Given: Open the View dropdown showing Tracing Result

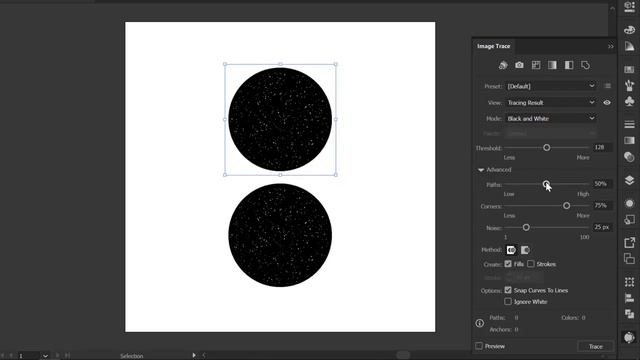Looking at the screenshot, I should [551, 102].
